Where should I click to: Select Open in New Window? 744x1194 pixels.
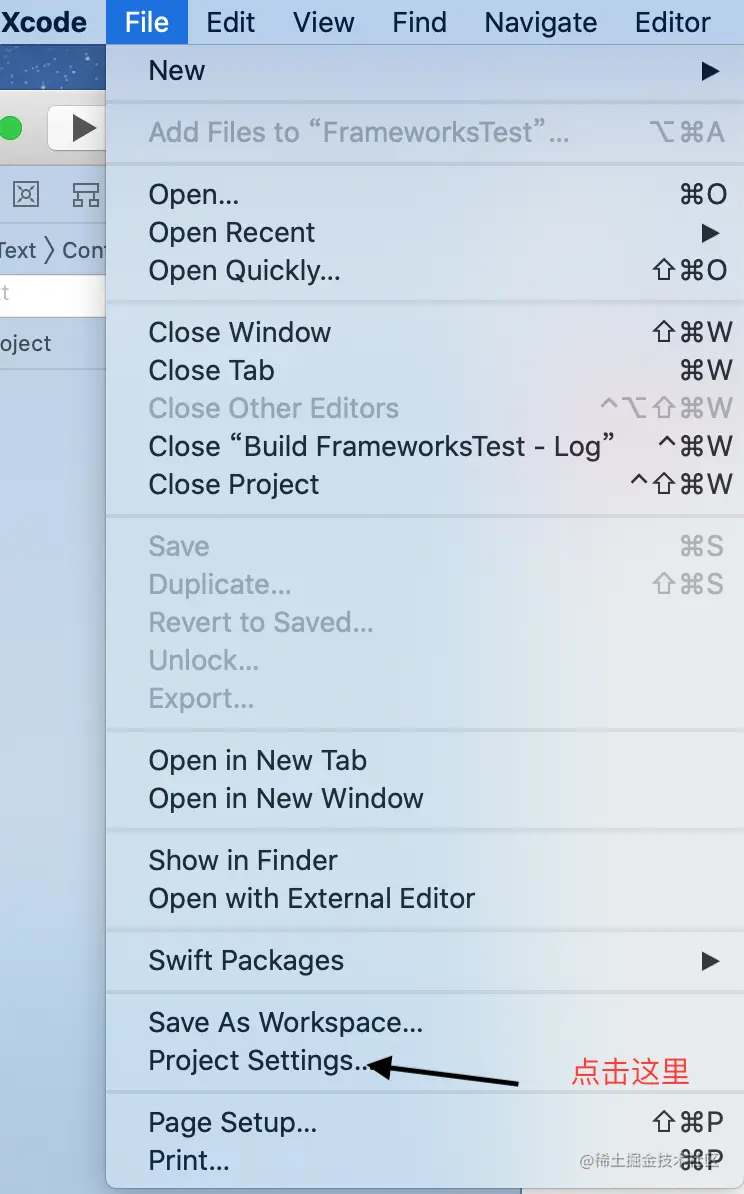coord(286,799)
